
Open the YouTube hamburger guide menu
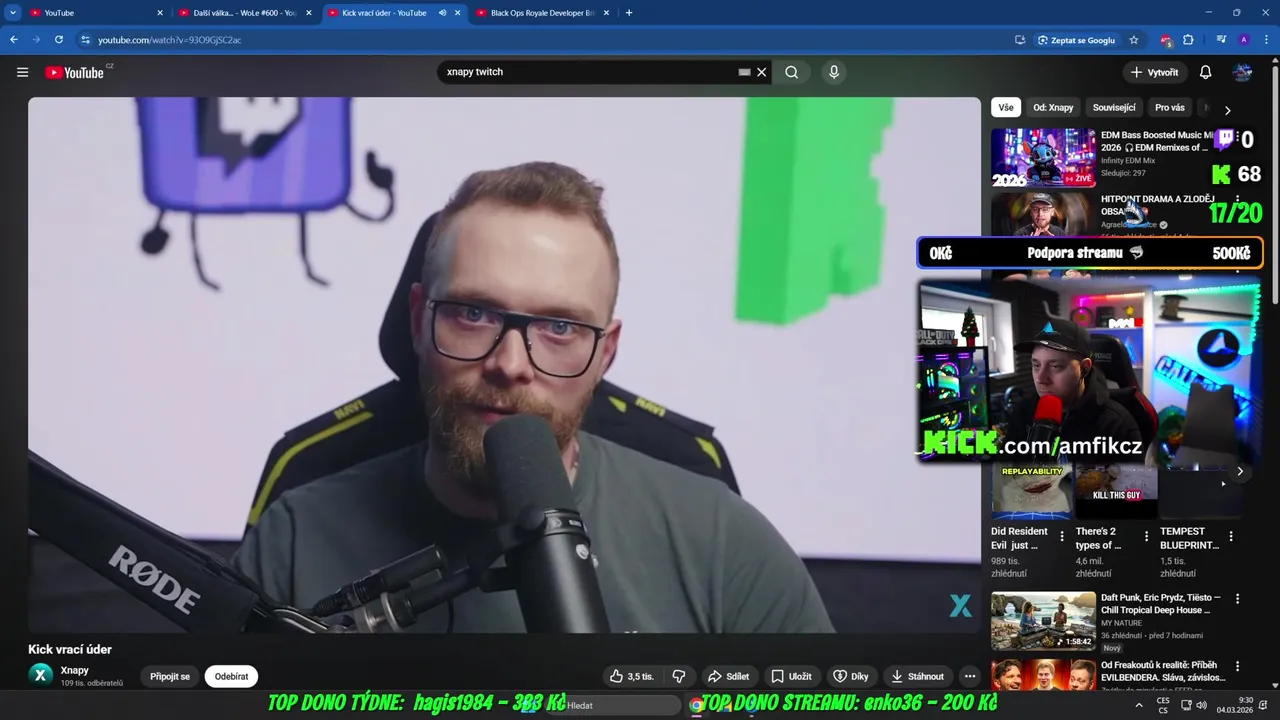click(22, 72)
